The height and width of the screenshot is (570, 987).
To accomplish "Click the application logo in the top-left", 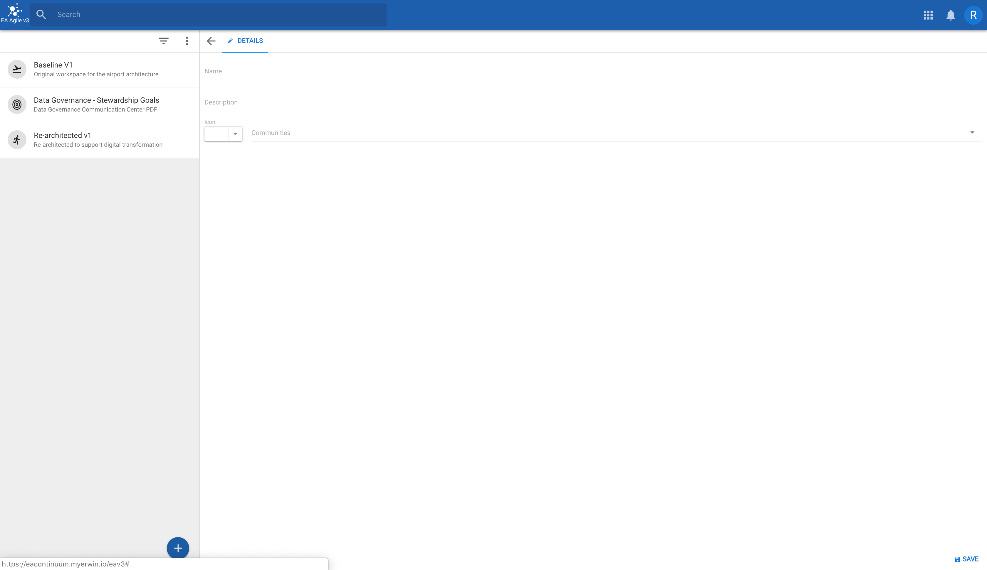I will coord(14,14).
